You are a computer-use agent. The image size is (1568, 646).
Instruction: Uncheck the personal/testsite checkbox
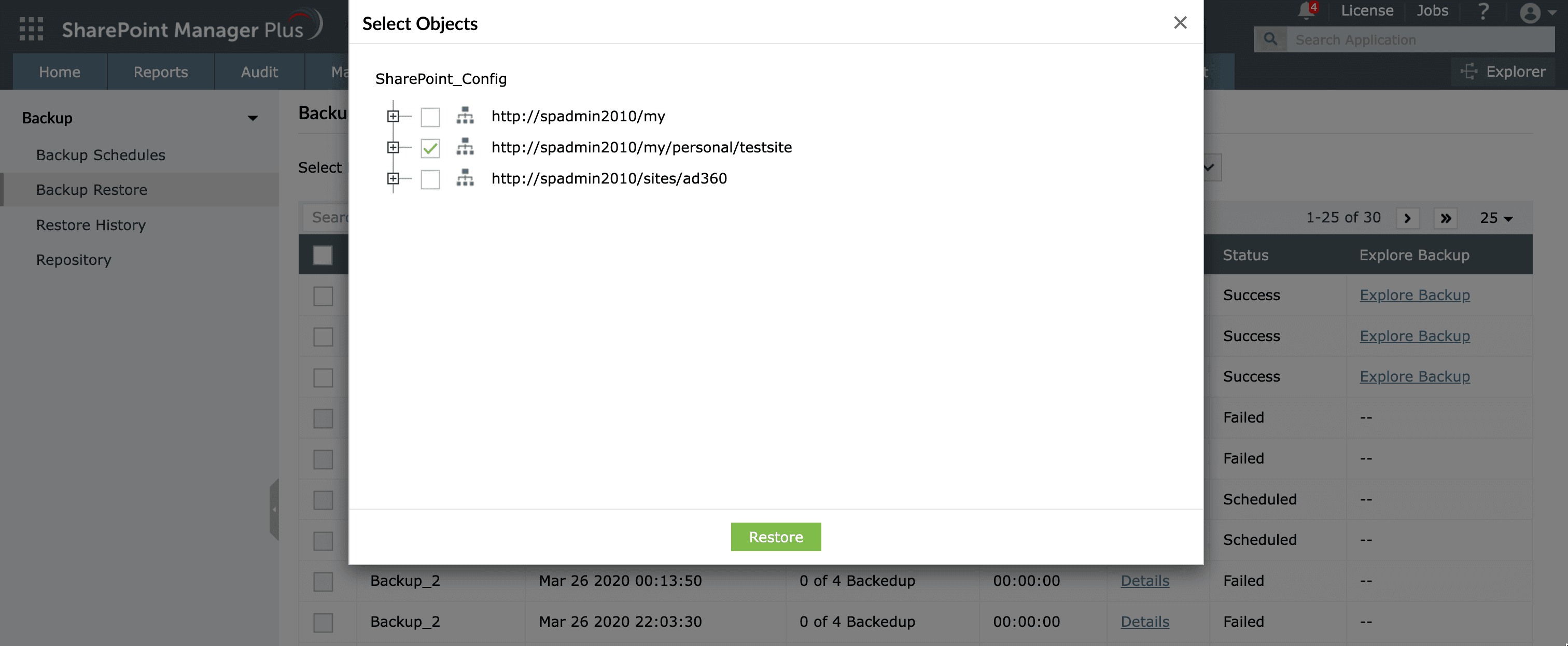(x=430, y=147)
